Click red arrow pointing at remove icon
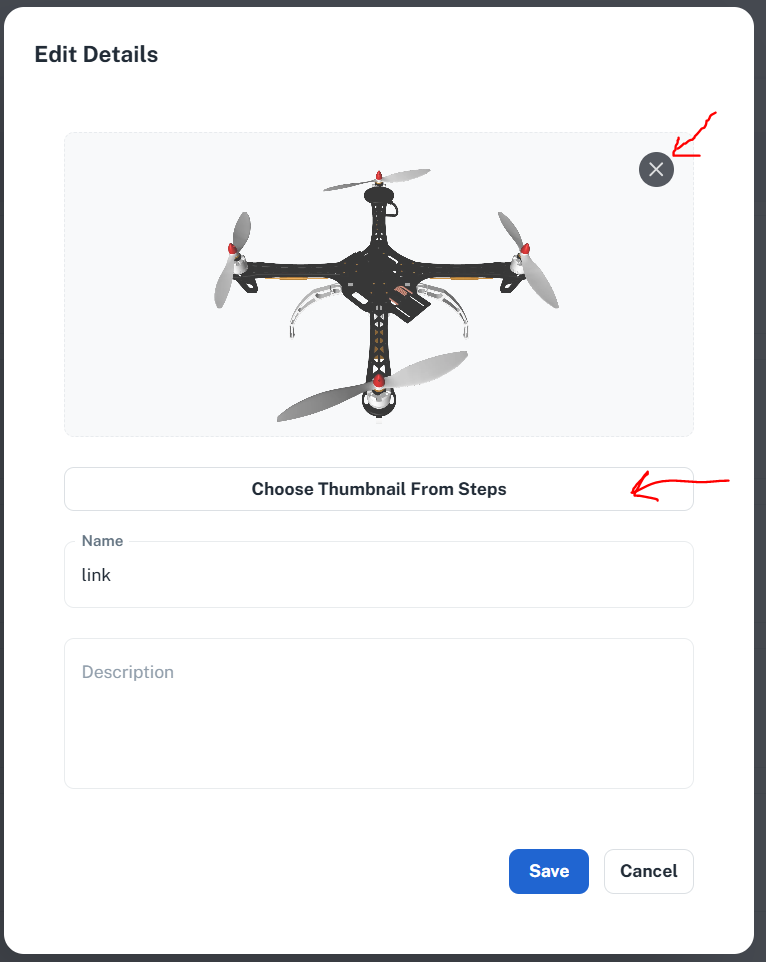766x962 pixels. coord(693,136)
